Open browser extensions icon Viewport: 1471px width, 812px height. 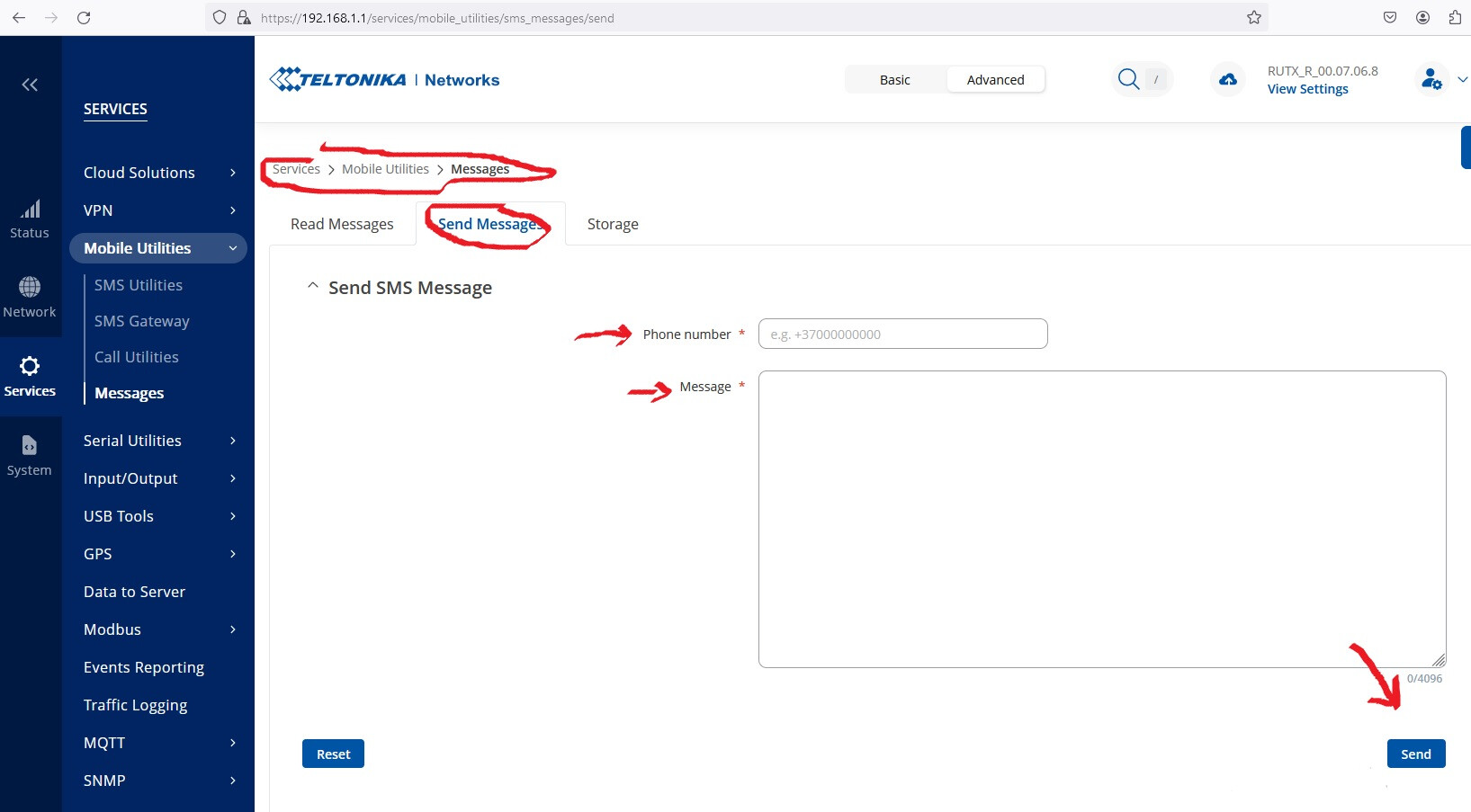1455,17
